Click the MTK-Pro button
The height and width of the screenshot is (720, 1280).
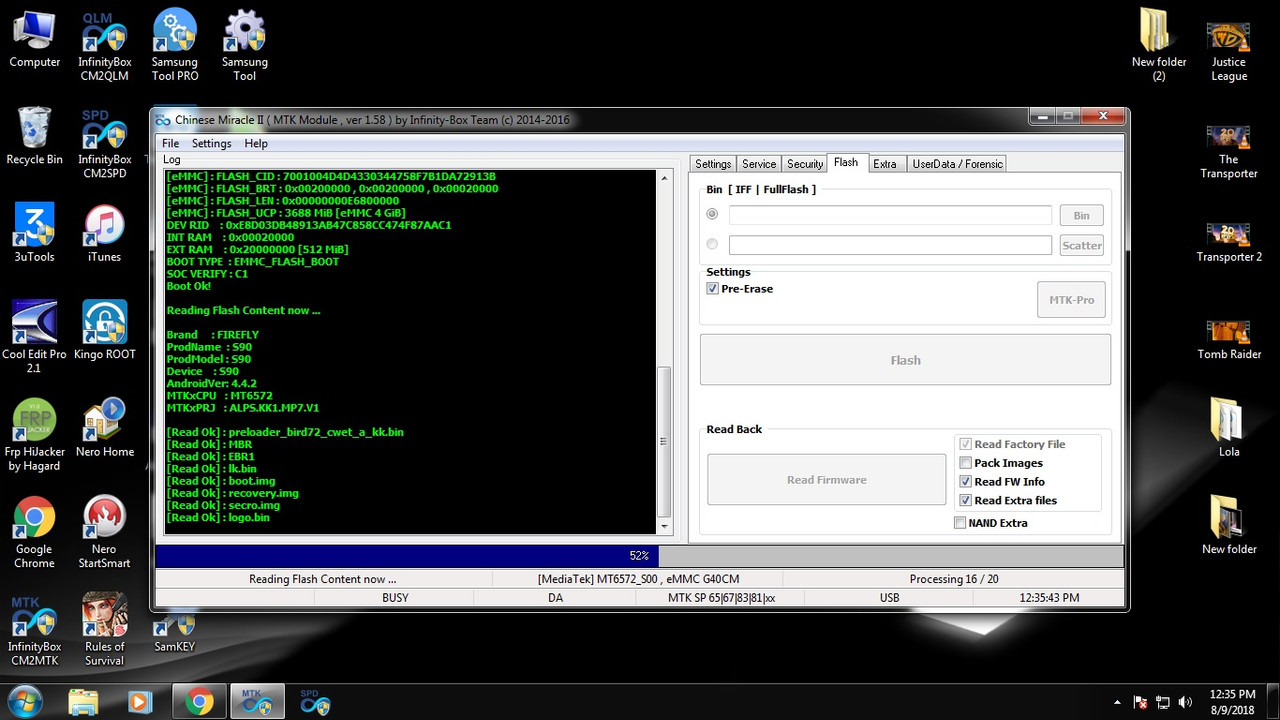coord(1071,300)
